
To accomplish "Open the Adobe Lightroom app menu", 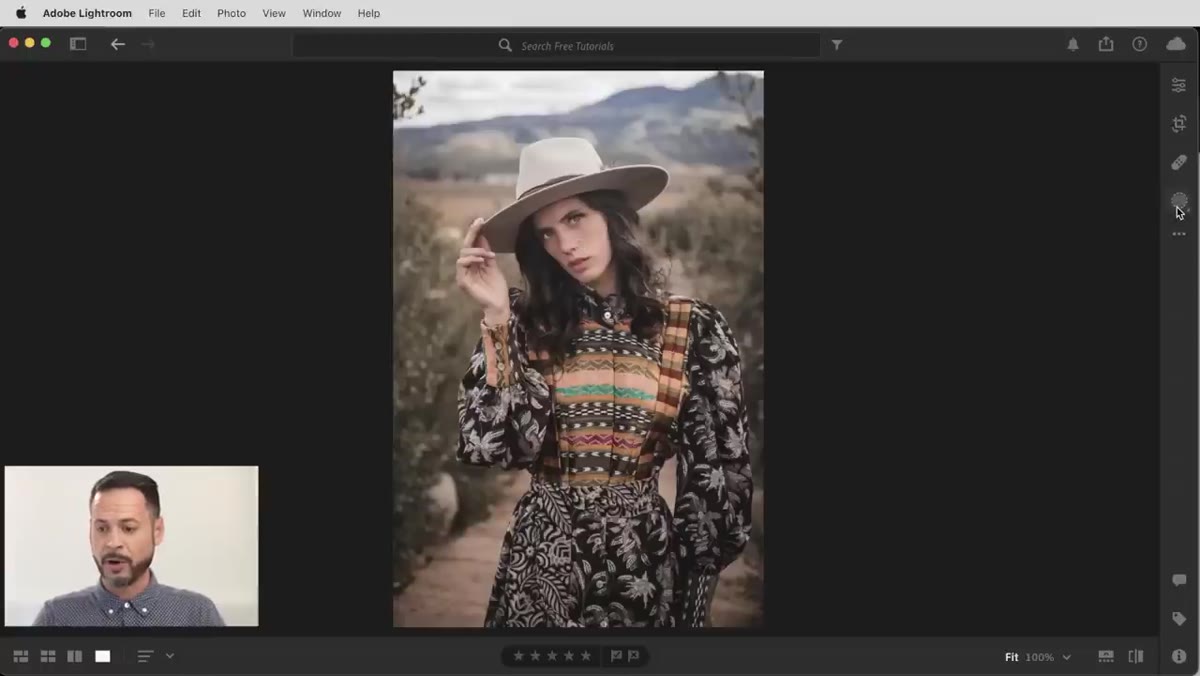I will click(87, 13).
